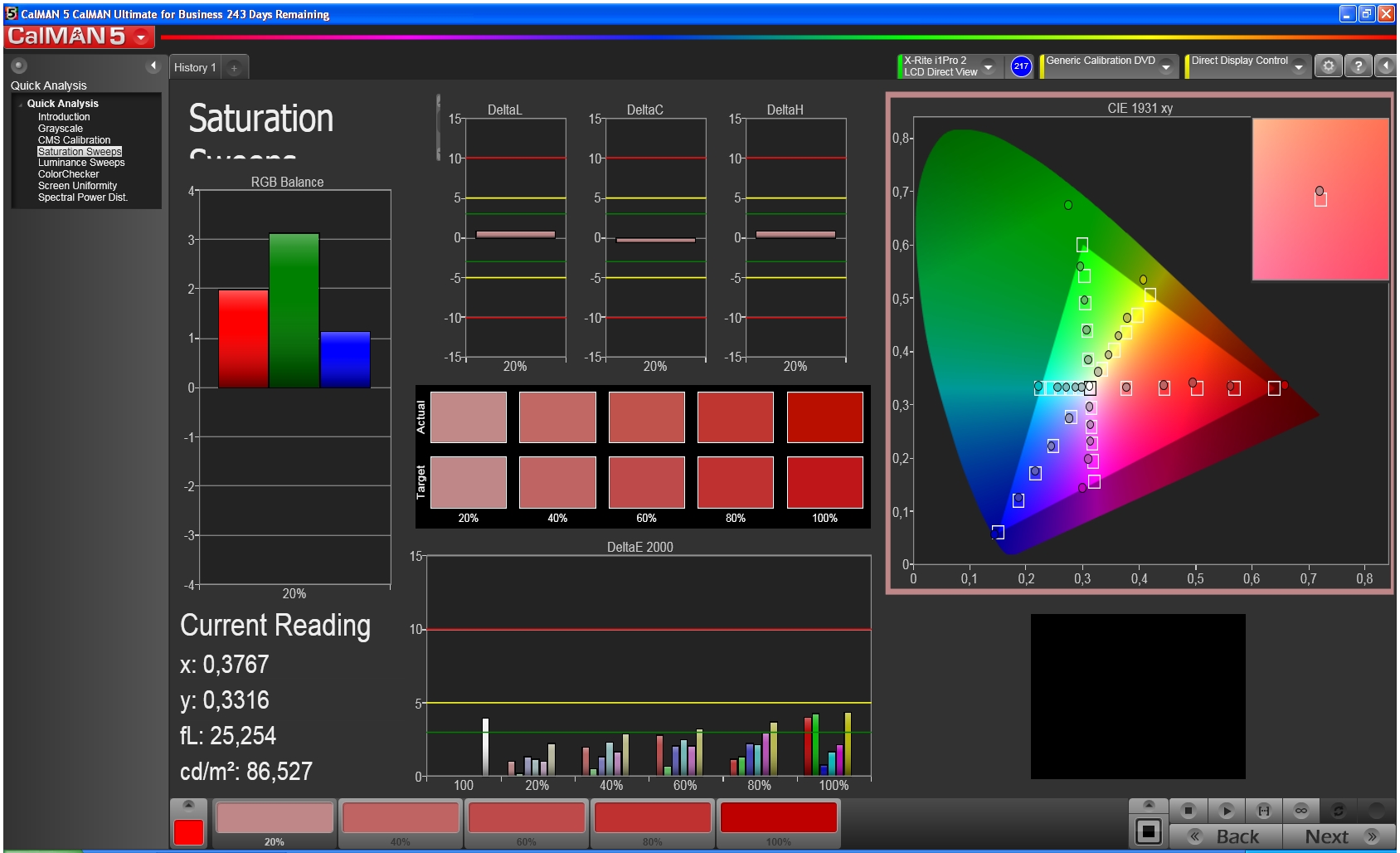Screen dimensions: 1400x853
Task: Click the DeltaL chart
Action: (516, 238)
